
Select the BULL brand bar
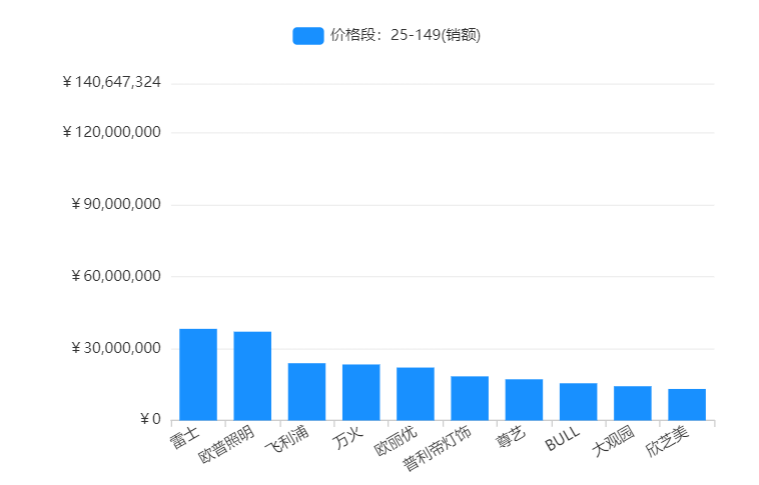pyautogui.click(x=578, y=401)
